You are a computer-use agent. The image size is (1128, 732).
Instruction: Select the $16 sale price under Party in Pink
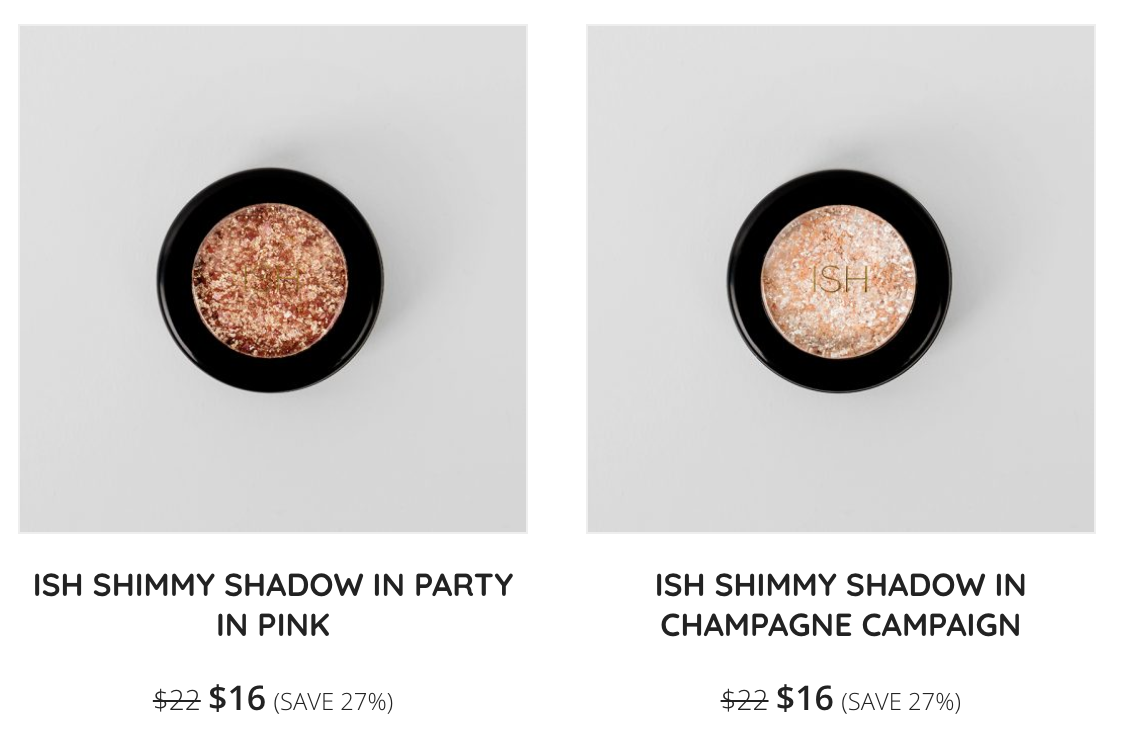[x=237, y=697]
